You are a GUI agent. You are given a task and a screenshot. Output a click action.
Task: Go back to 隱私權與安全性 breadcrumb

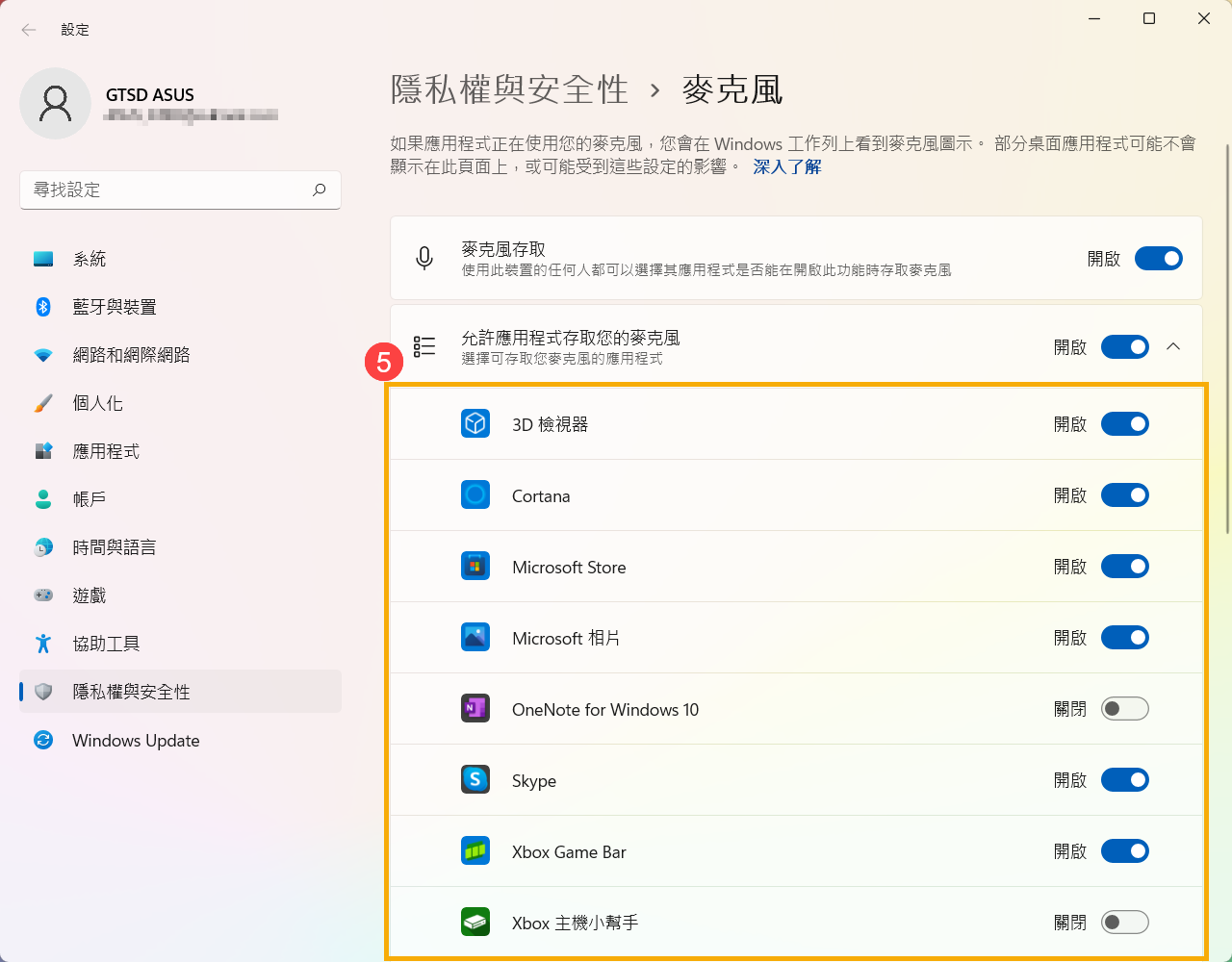pyautogui.click(x=510, y=89)
